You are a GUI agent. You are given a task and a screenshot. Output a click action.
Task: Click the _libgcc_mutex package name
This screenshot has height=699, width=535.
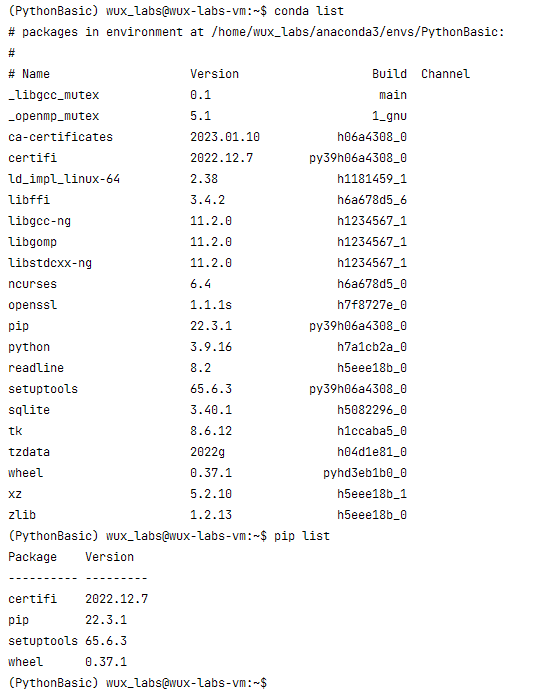click(54, 95)
